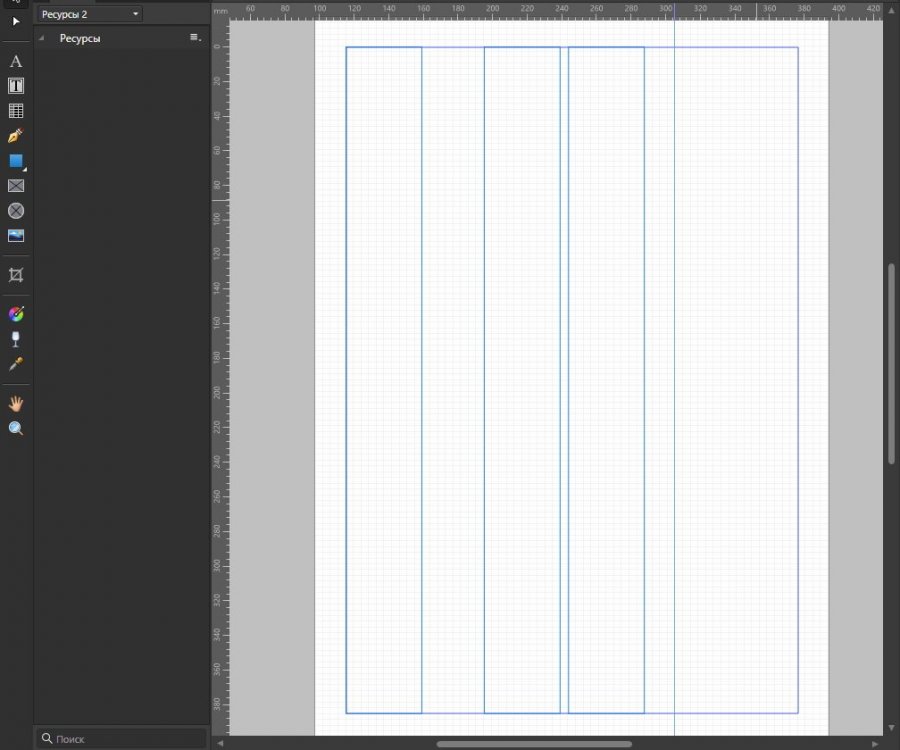This screenshot has height=750, width=900.
Task: Select the Place Image tool
Action: 16,236
